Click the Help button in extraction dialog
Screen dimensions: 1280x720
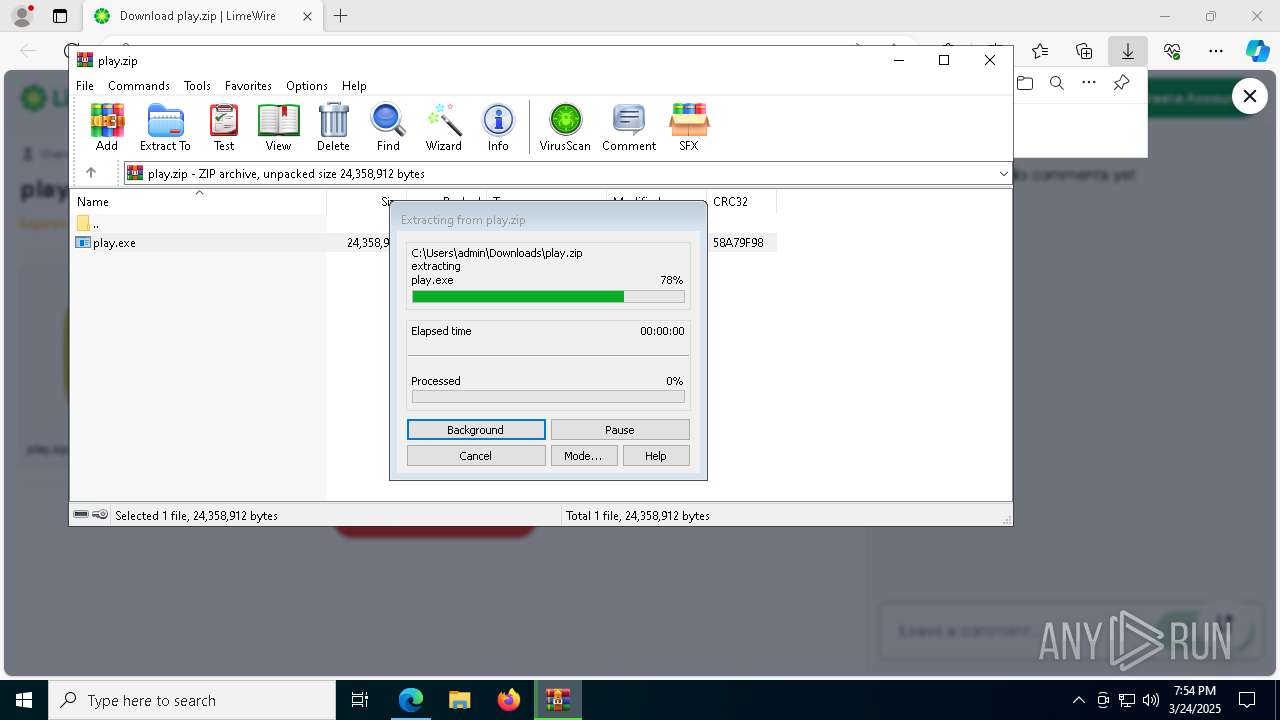(x=656, y=456)
